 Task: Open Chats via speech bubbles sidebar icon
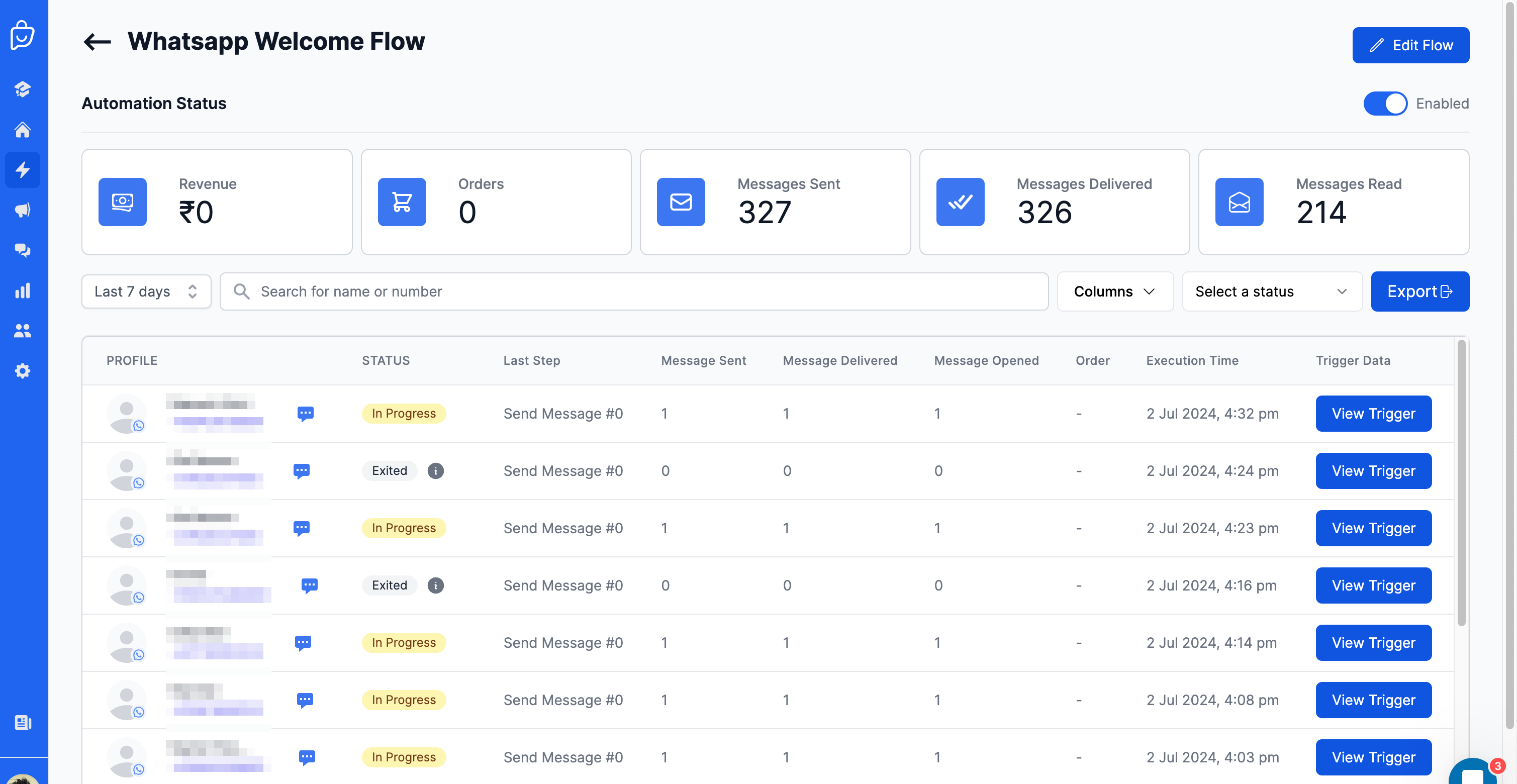23,250
